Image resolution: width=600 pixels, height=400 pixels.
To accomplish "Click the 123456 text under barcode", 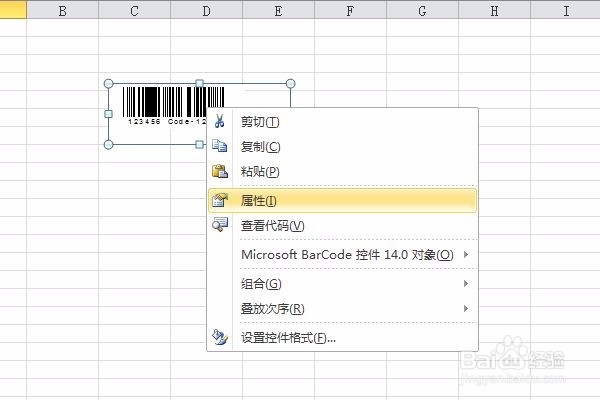I will click(x=144, y=121).
